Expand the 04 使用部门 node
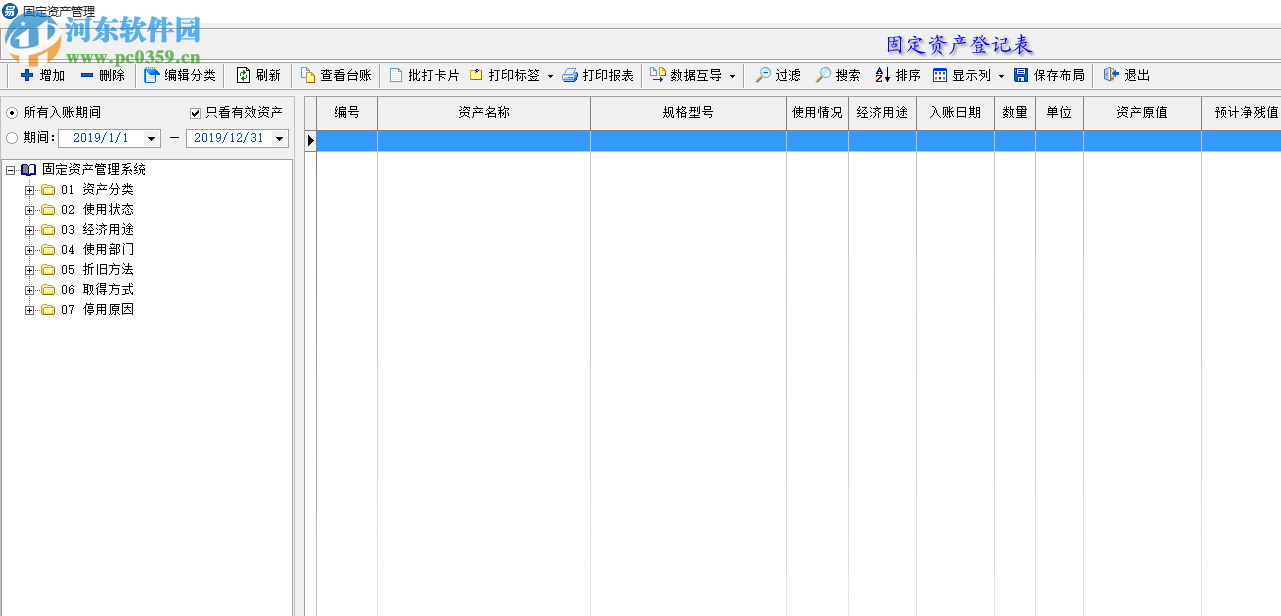This screenshot has width=1281, height=616. [x=30, y=250]
